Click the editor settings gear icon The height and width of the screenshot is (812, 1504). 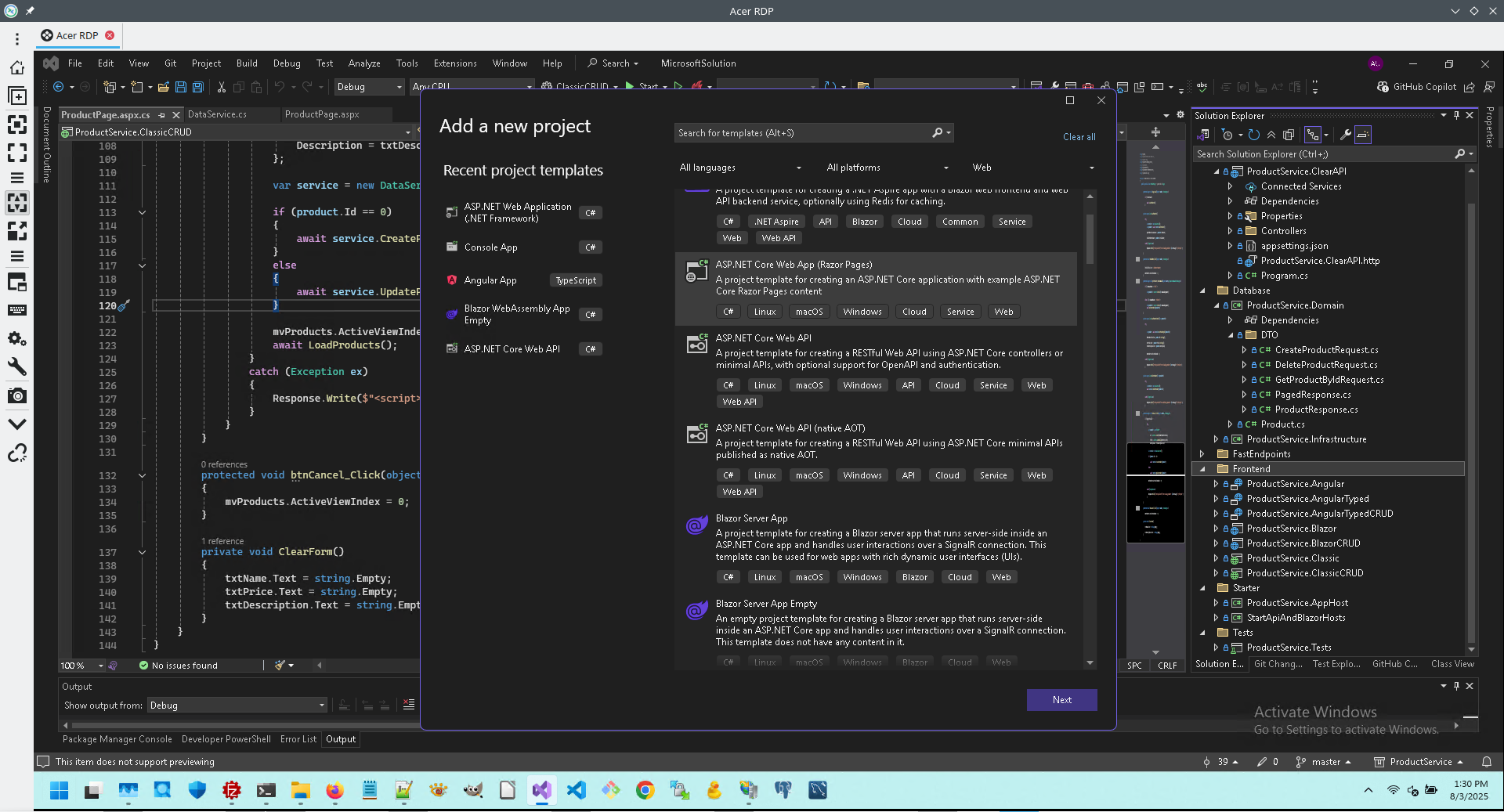click(1180, 114)
